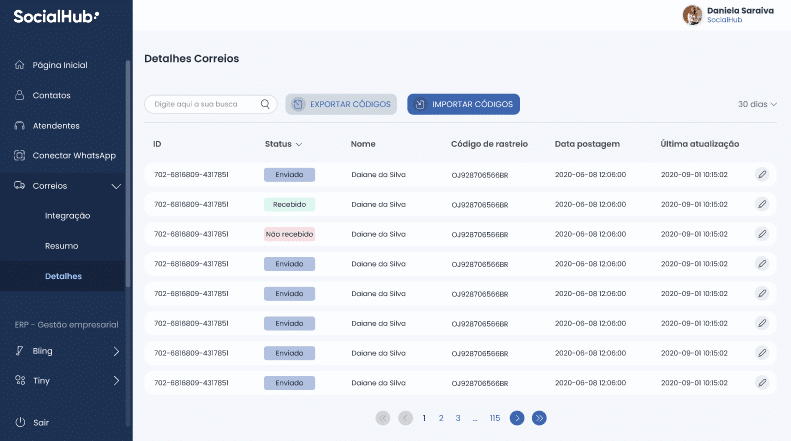Click edit pencil icon in first table row

pyautogui.click(x=762, y=174)
